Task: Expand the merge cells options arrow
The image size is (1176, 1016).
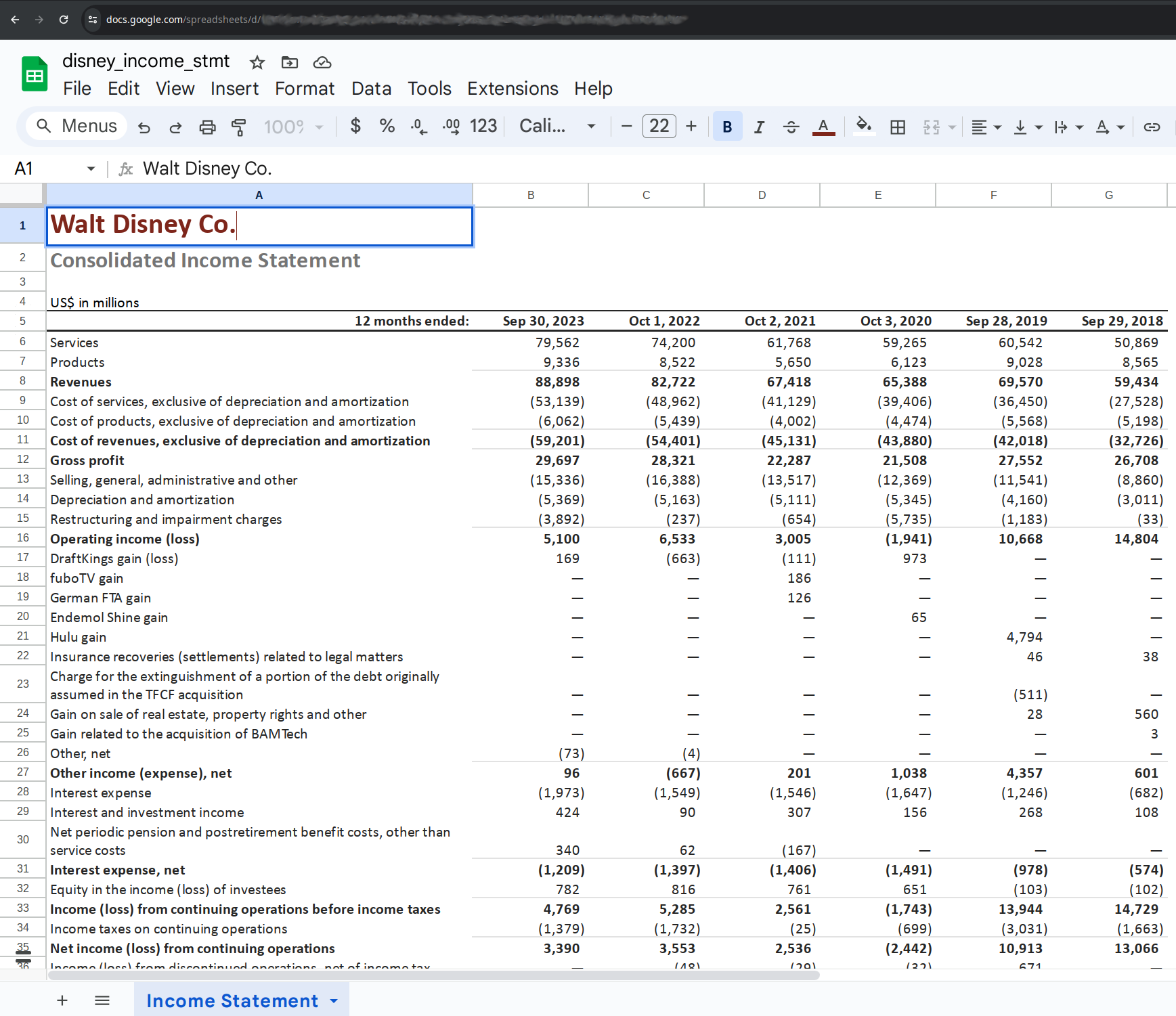Action: click(x=952, y=127)
